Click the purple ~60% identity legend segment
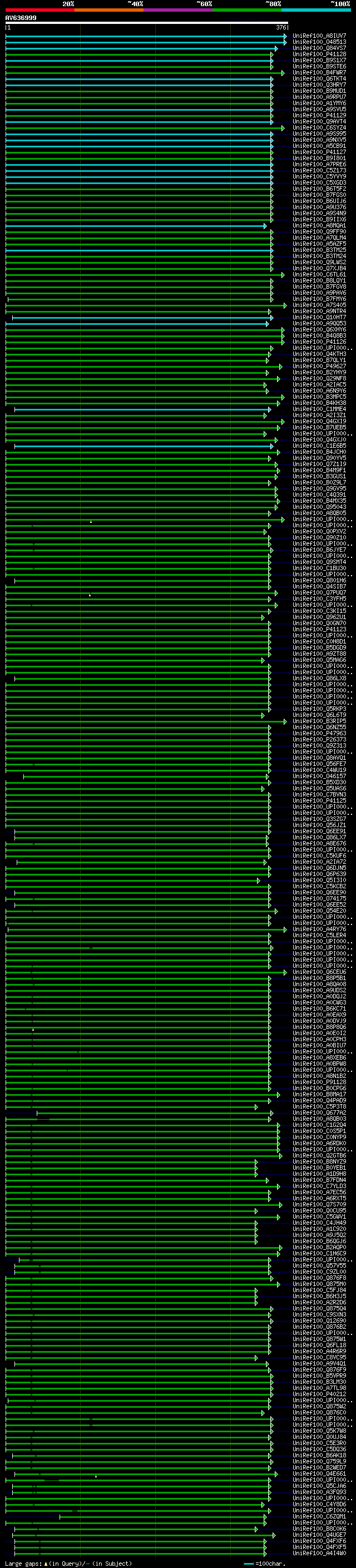Image resolution: width=356 pixels, height=1568 pixels. (x=179, y=10)
